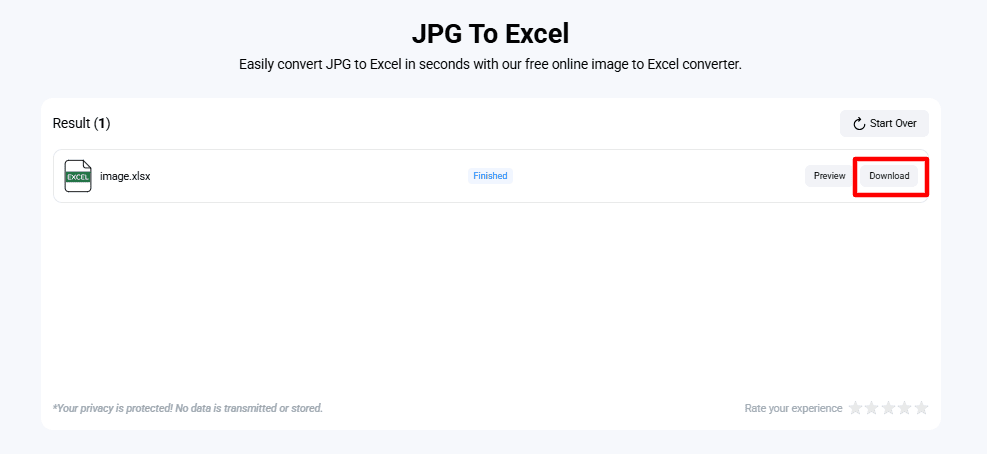
Task: Click the circular arrow Start Over icon
Action: point(859,124)
